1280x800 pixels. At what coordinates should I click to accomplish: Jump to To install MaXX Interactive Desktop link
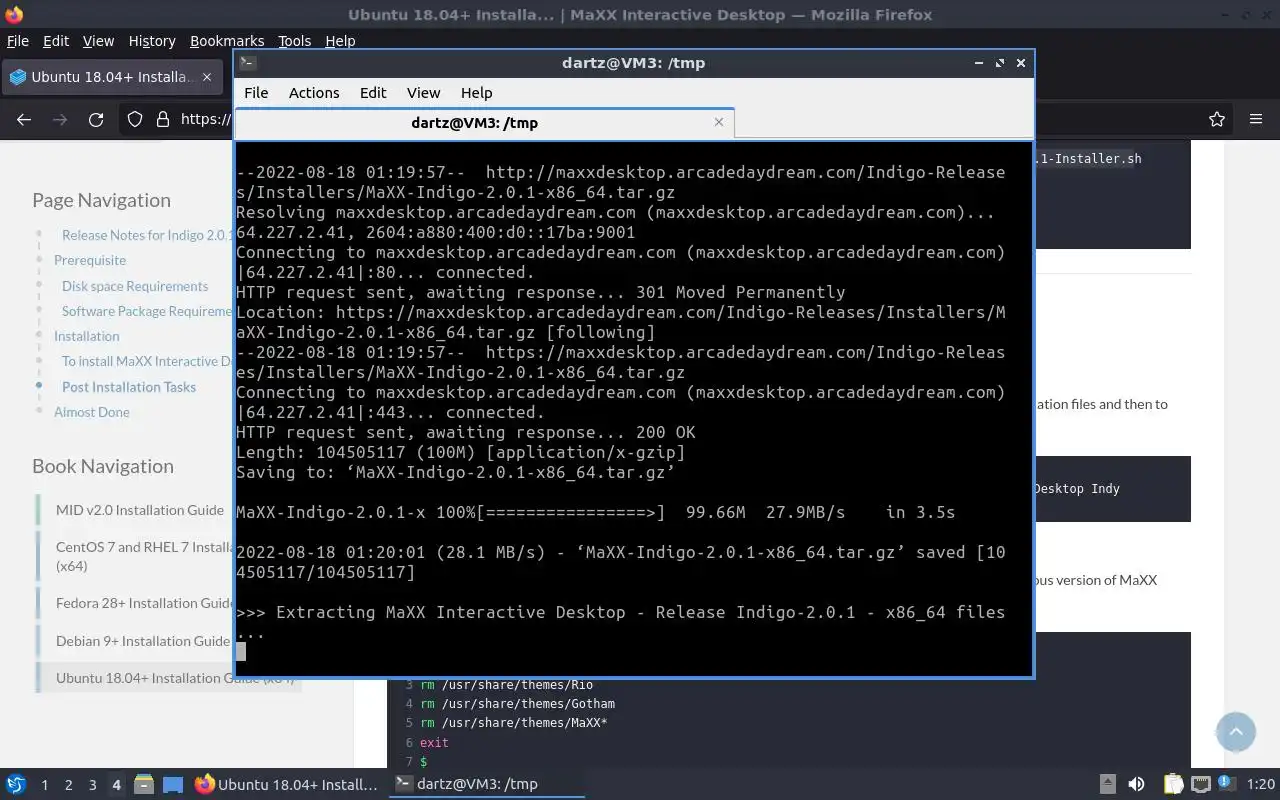click(x=147, y=361)
